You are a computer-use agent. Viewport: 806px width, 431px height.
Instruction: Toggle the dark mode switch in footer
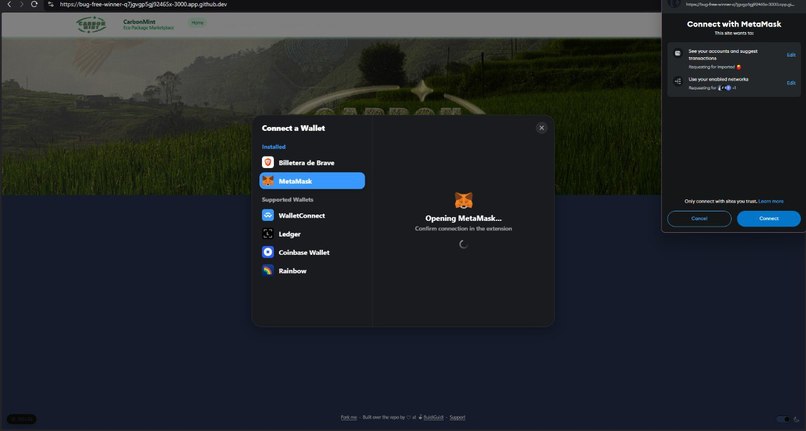coord(783,420)
